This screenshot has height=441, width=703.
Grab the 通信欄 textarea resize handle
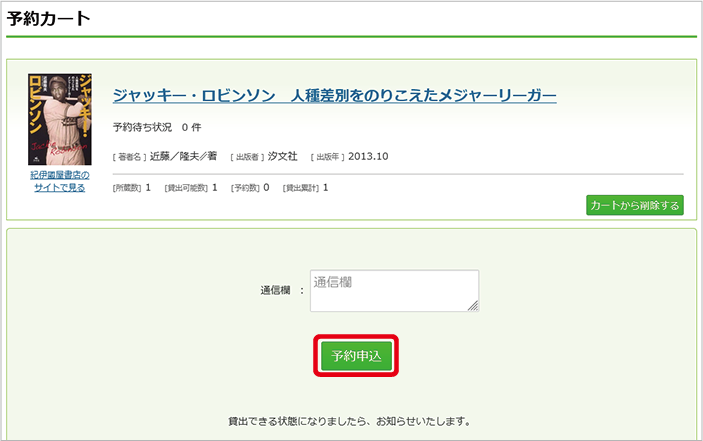coord(473,307)
